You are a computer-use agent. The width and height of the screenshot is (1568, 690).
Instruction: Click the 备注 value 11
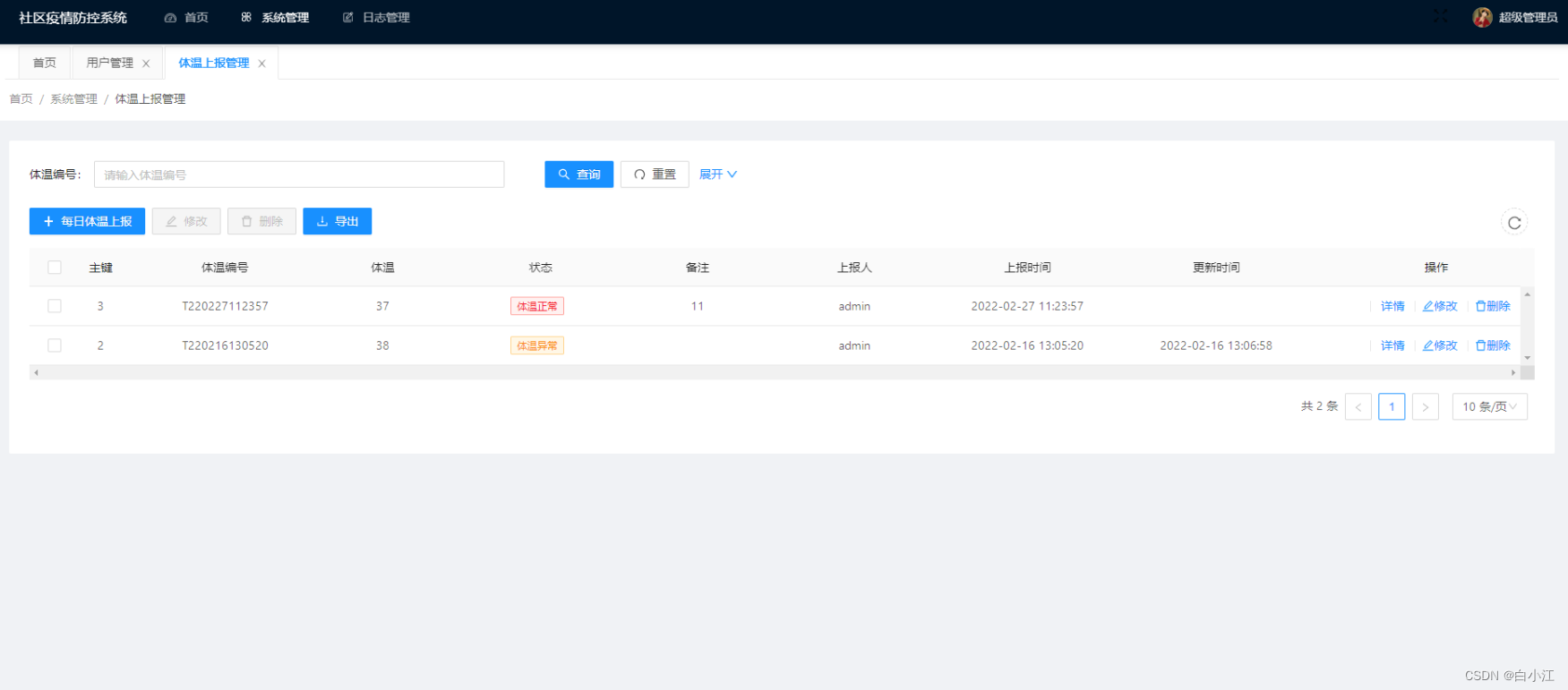coord(698,306)
